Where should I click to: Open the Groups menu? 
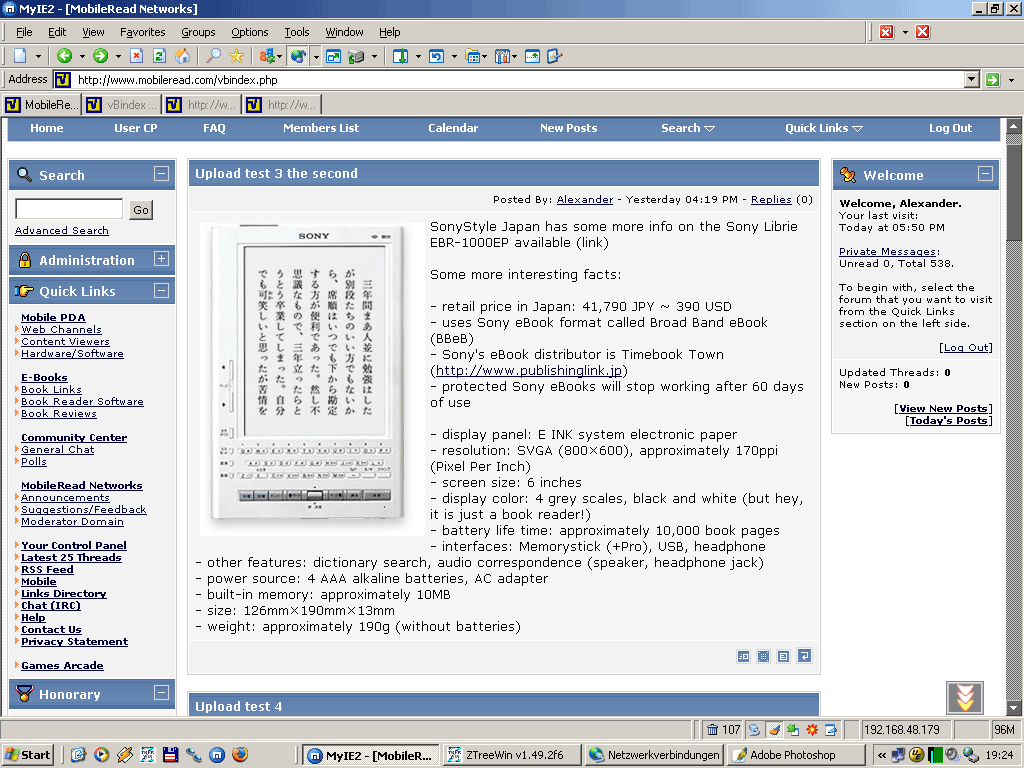198,32
